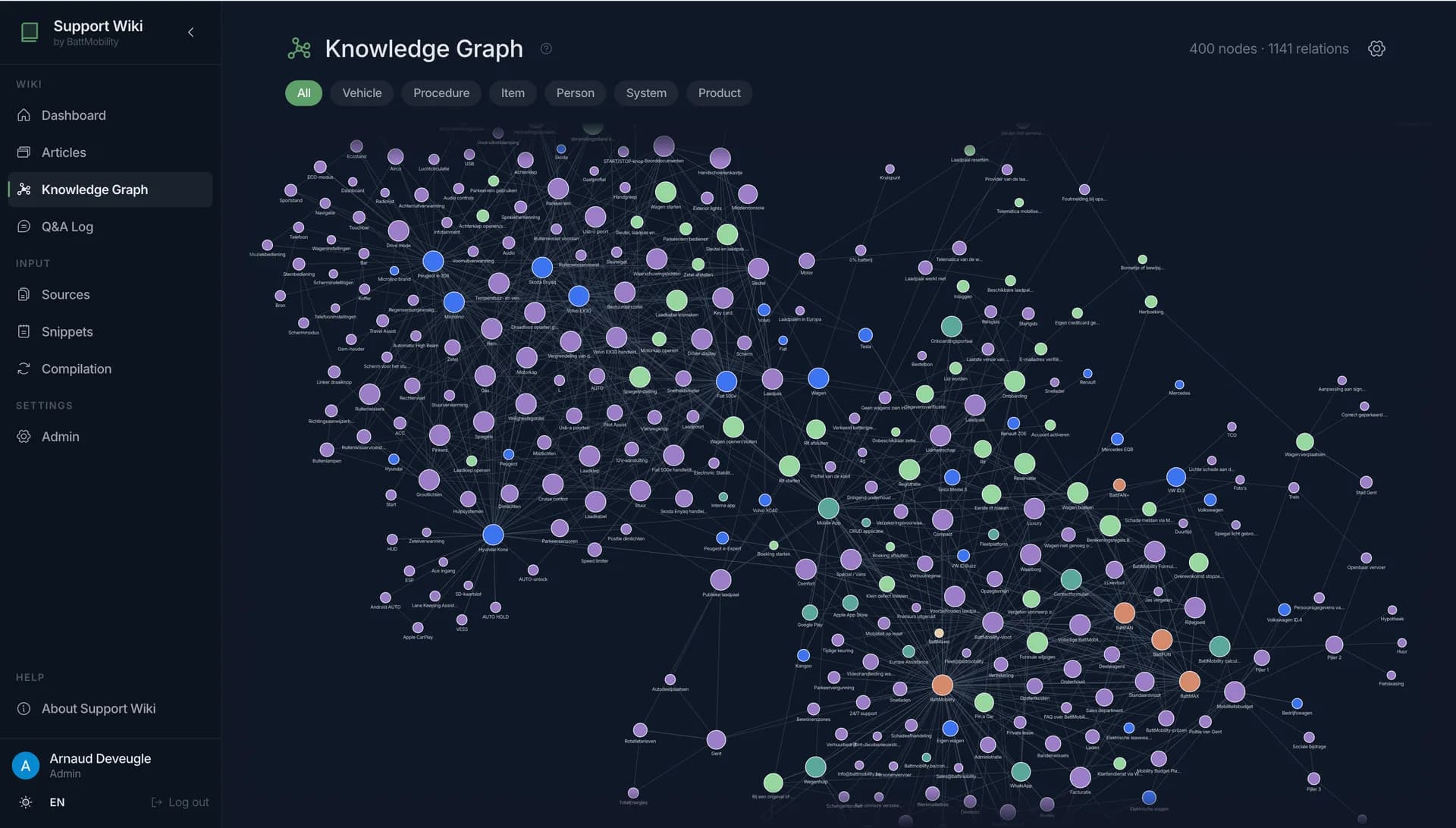Navigate to Sources
This screenshot has width=1456, height=828.
[111, 294]
